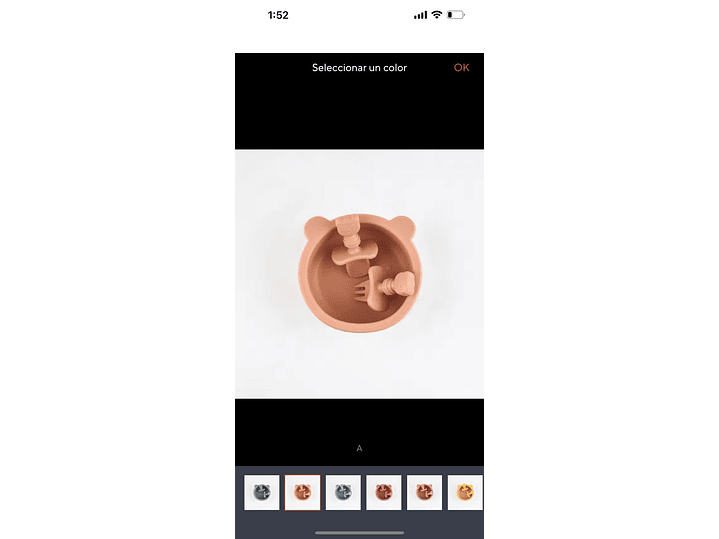Tap the 1:52 clock in the status bar
This screenshot has width=719, height=539.
tap(278, 15)
